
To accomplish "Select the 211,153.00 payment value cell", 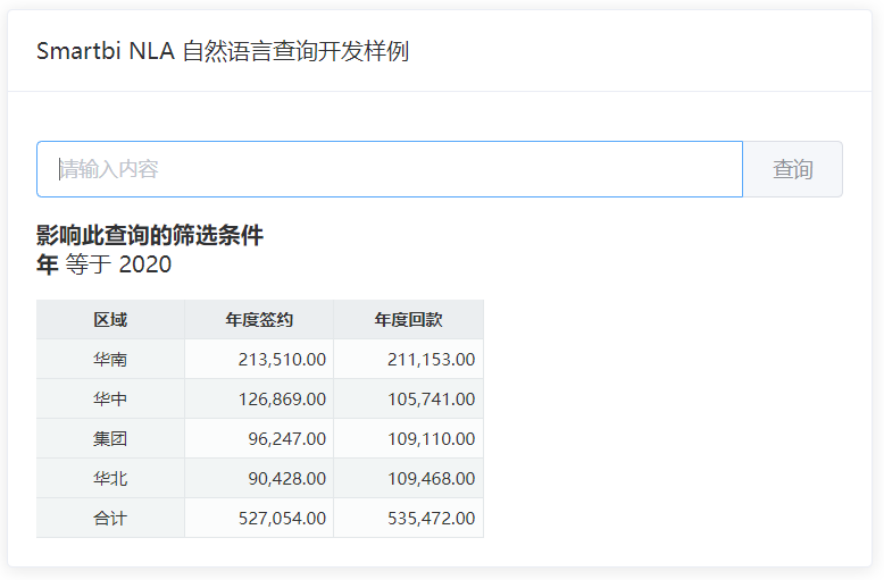I will coord(409,359).
